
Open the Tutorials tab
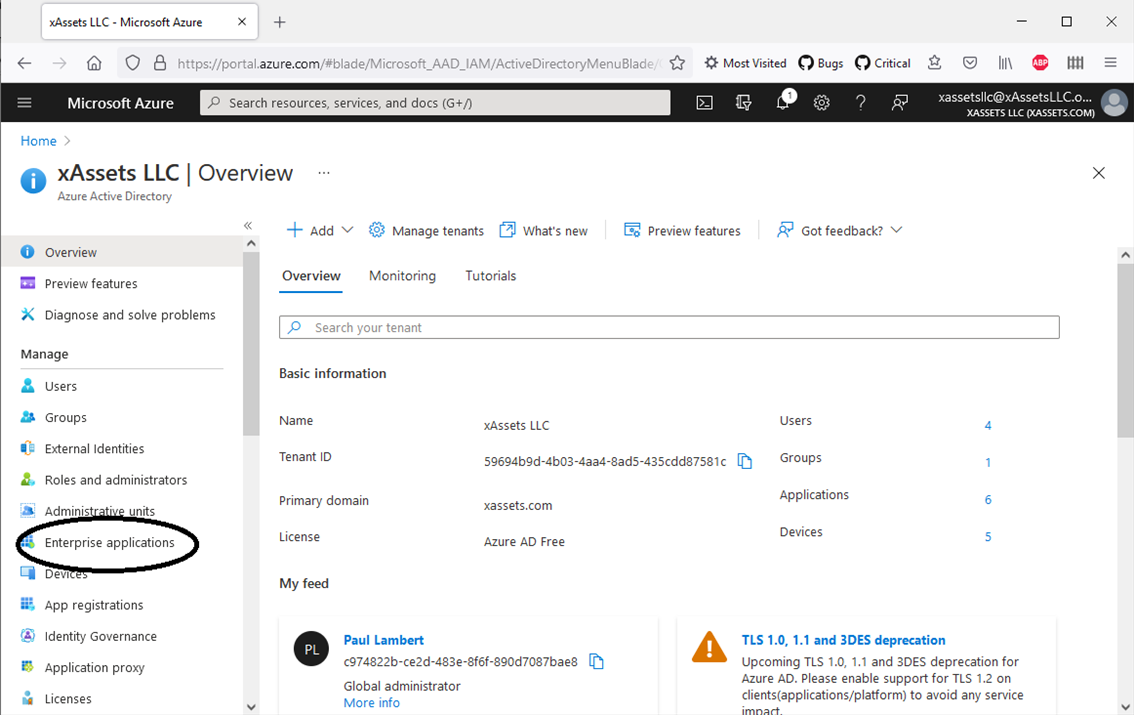coord(490,275)
